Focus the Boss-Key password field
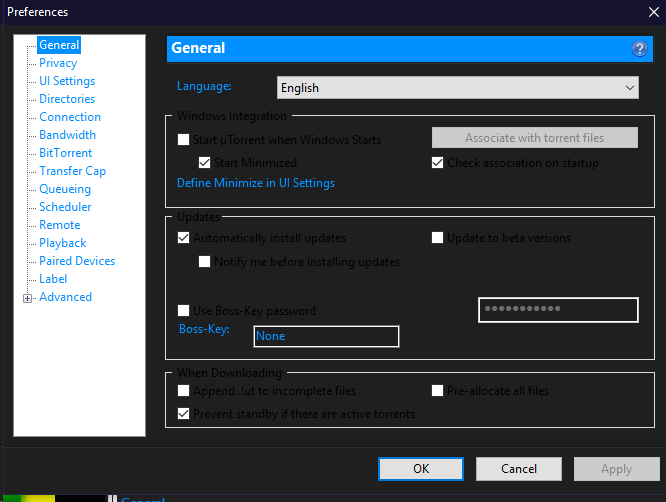The height and width of the screenshot is (502, 666). [558, 310]
